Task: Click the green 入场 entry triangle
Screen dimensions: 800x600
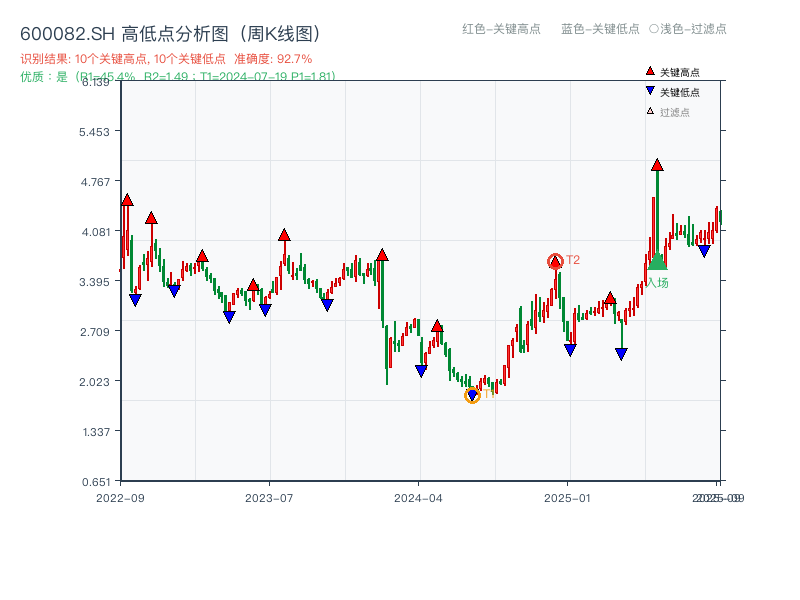Action: (x=657, y=263)
